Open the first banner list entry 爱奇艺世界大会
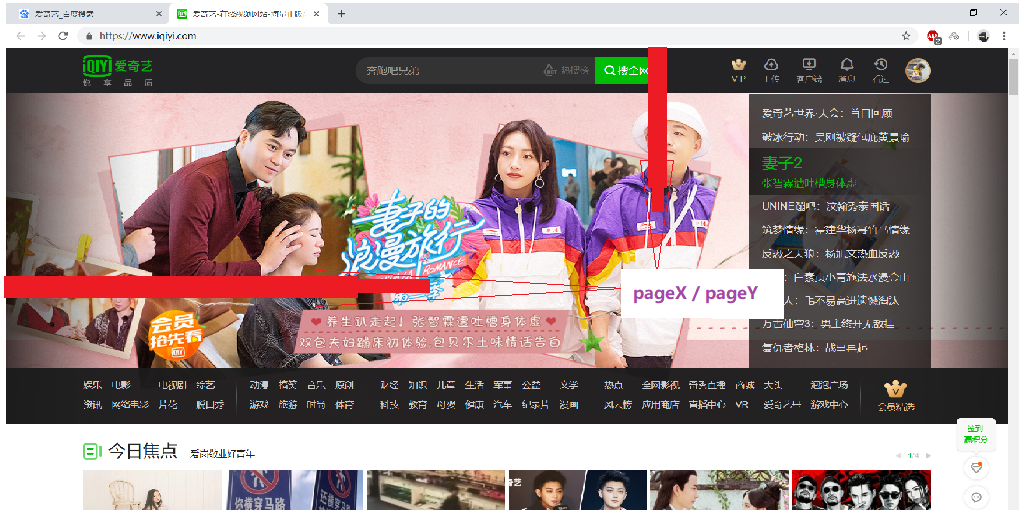Viewport: 1025px width, 522px height. [x=827, y=113]
